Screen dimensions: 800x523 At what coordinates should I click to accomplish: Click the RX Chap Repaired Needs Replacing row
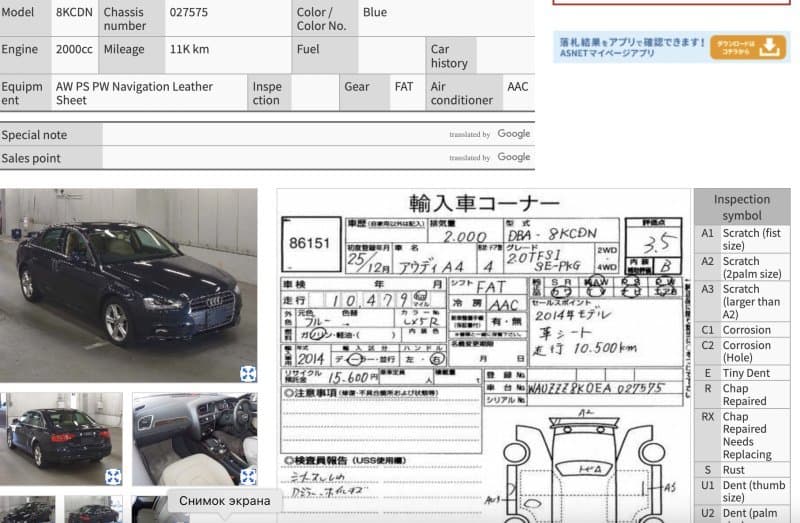click(x=742, y=435)
